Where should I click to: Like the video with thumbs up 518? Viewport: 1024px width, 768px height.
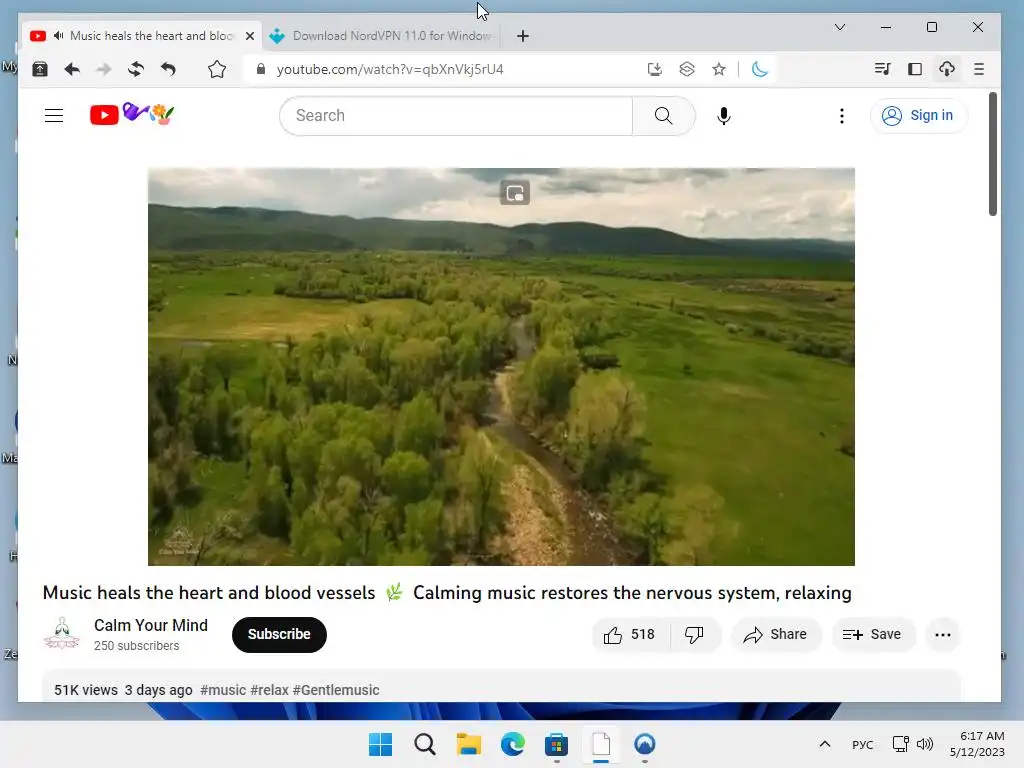click(630, 635)
